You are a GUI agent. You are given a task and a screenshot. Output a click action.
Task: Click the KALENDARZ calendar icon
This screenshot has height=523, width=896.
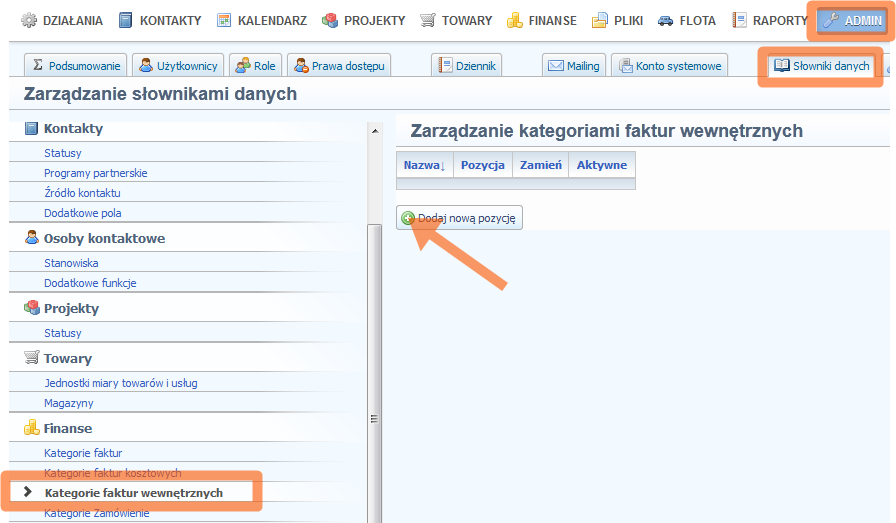(x=225, y=20)
